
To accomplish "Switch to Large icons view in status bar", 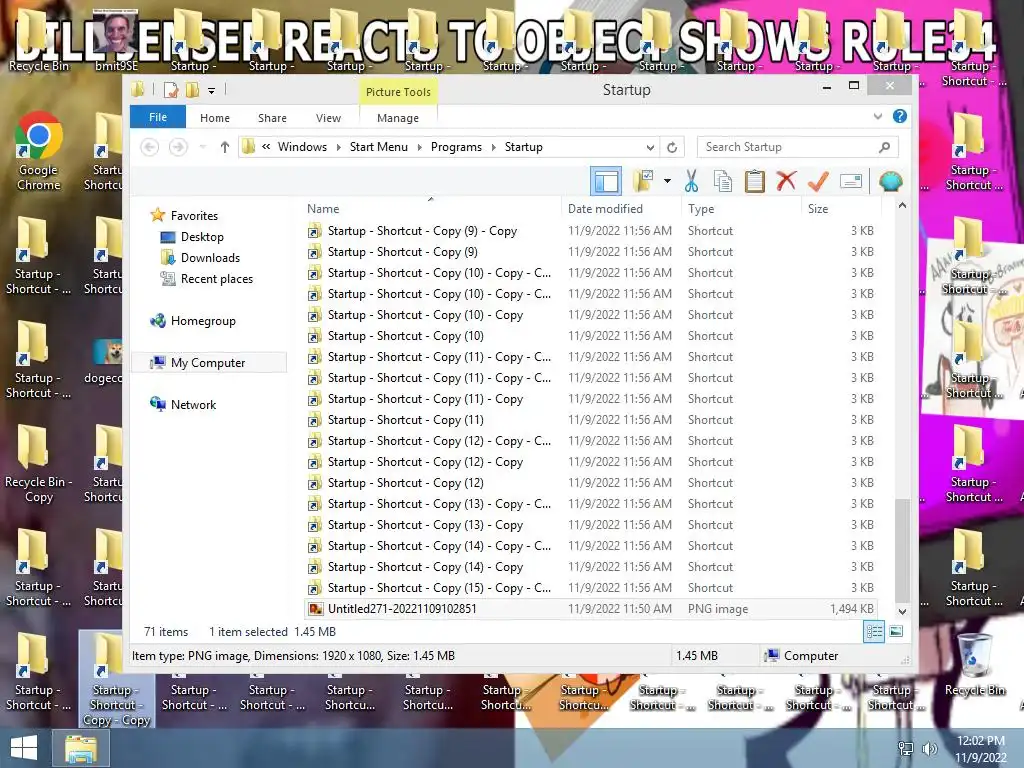I will 896,632.
